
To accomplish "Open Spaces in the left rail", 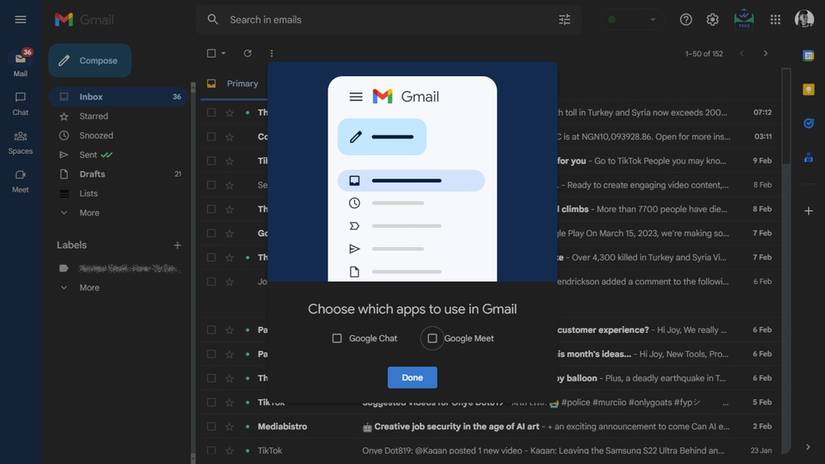I will 21,142.
